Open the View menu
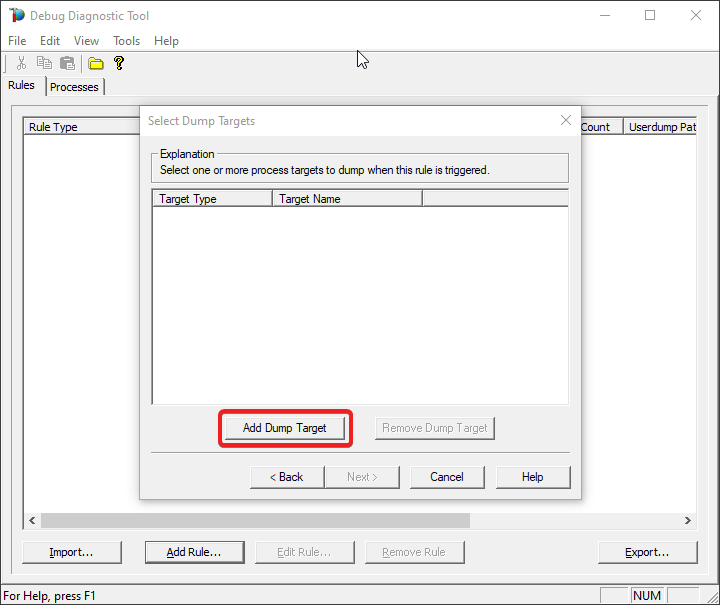Viewport: 720px width, 605px height. (x=86, y=41)
